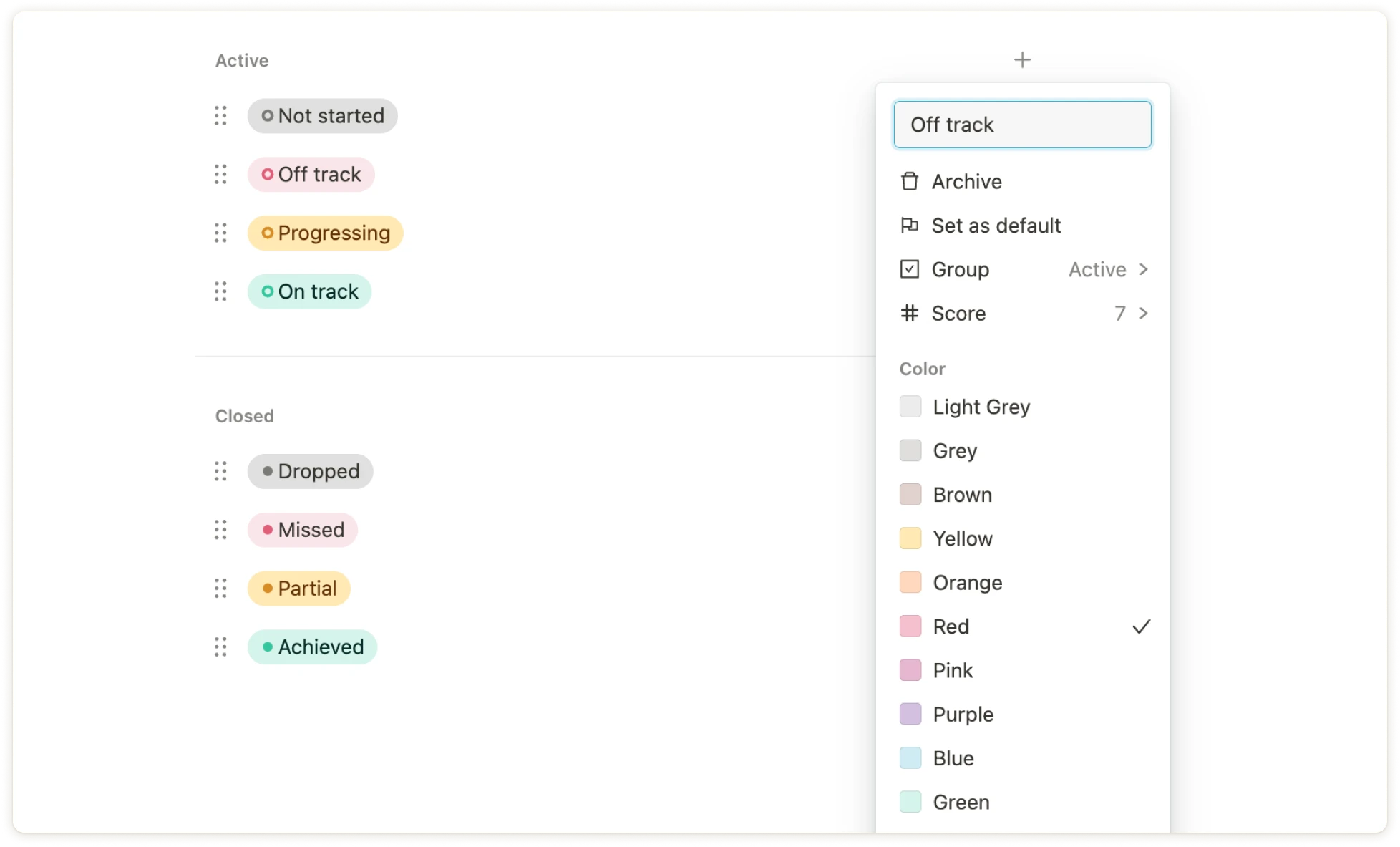1400x847 pixels.
Task: Pick the Purple color swatch
Action: 910,715
